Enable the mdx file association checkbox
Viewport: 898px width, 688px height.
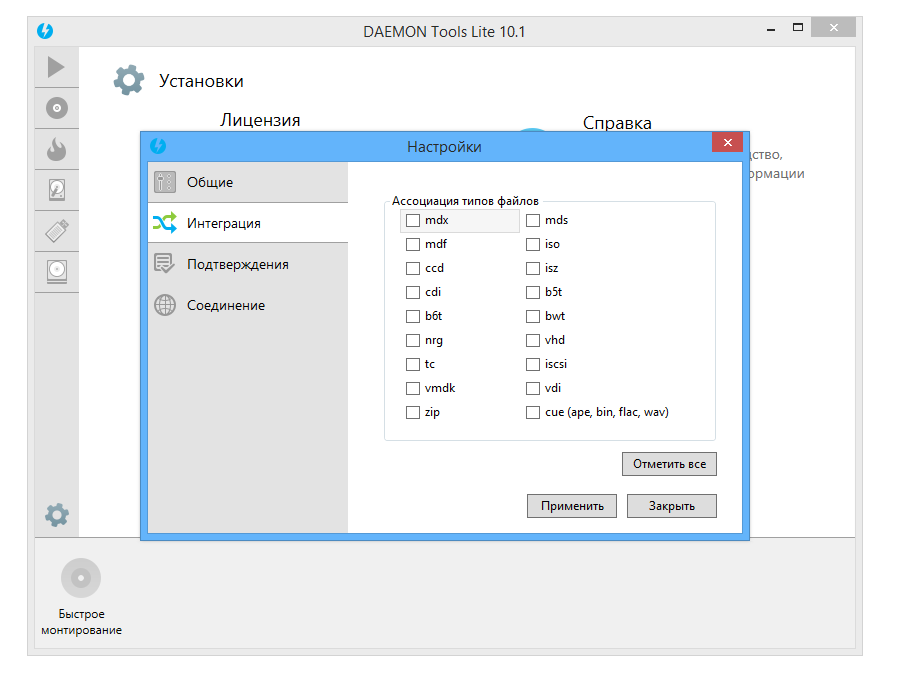click(x=413, y=221)
